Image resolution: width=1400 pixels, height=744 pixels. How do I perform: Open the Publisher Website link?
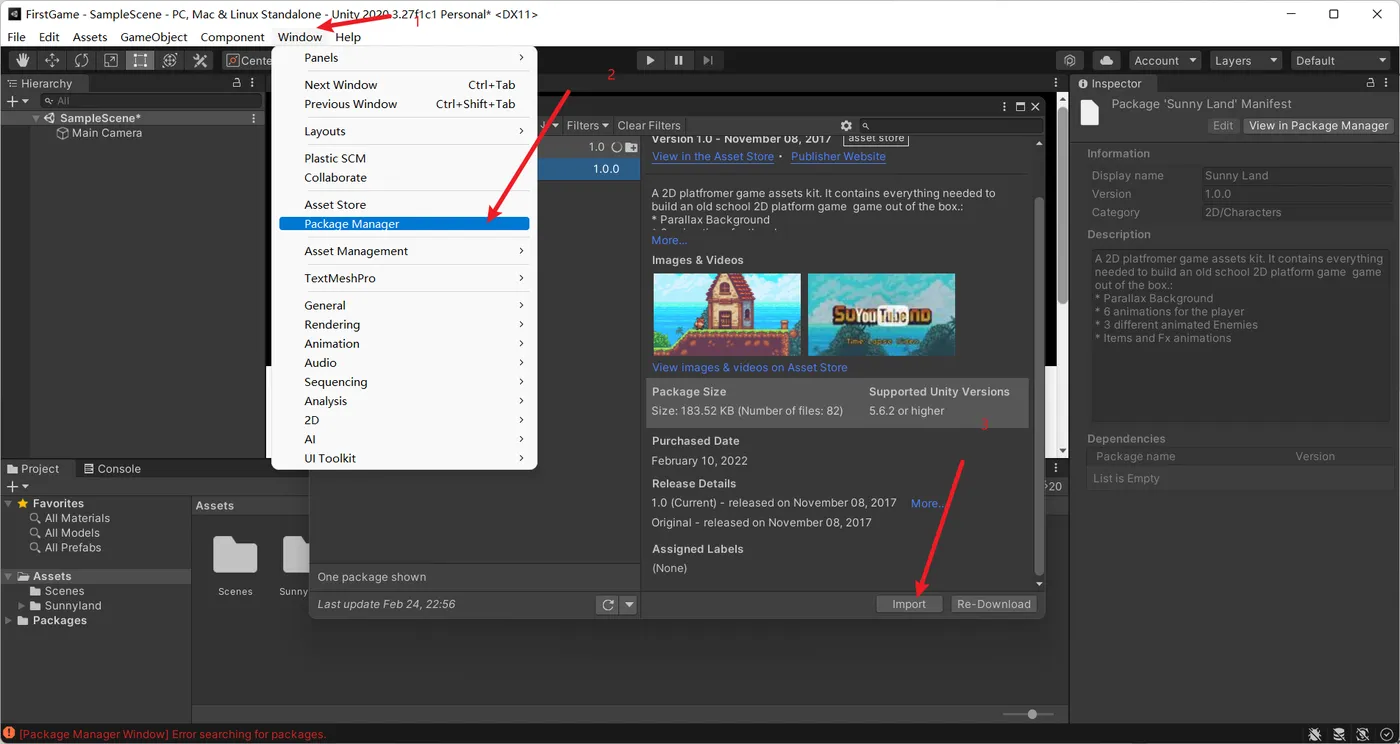click(x=838, y=157)
